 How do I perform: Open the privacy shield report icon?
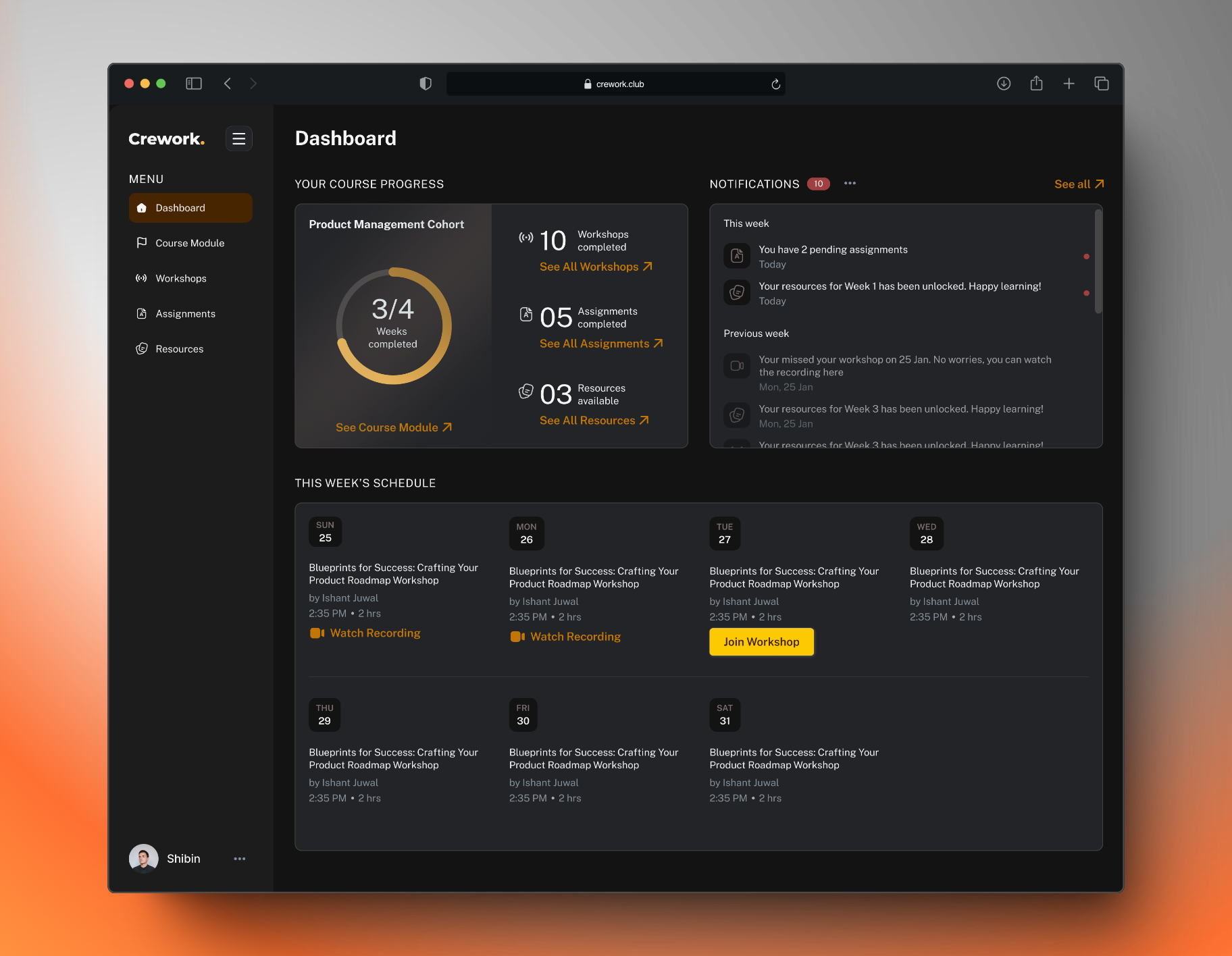click(x=426, y=84)
